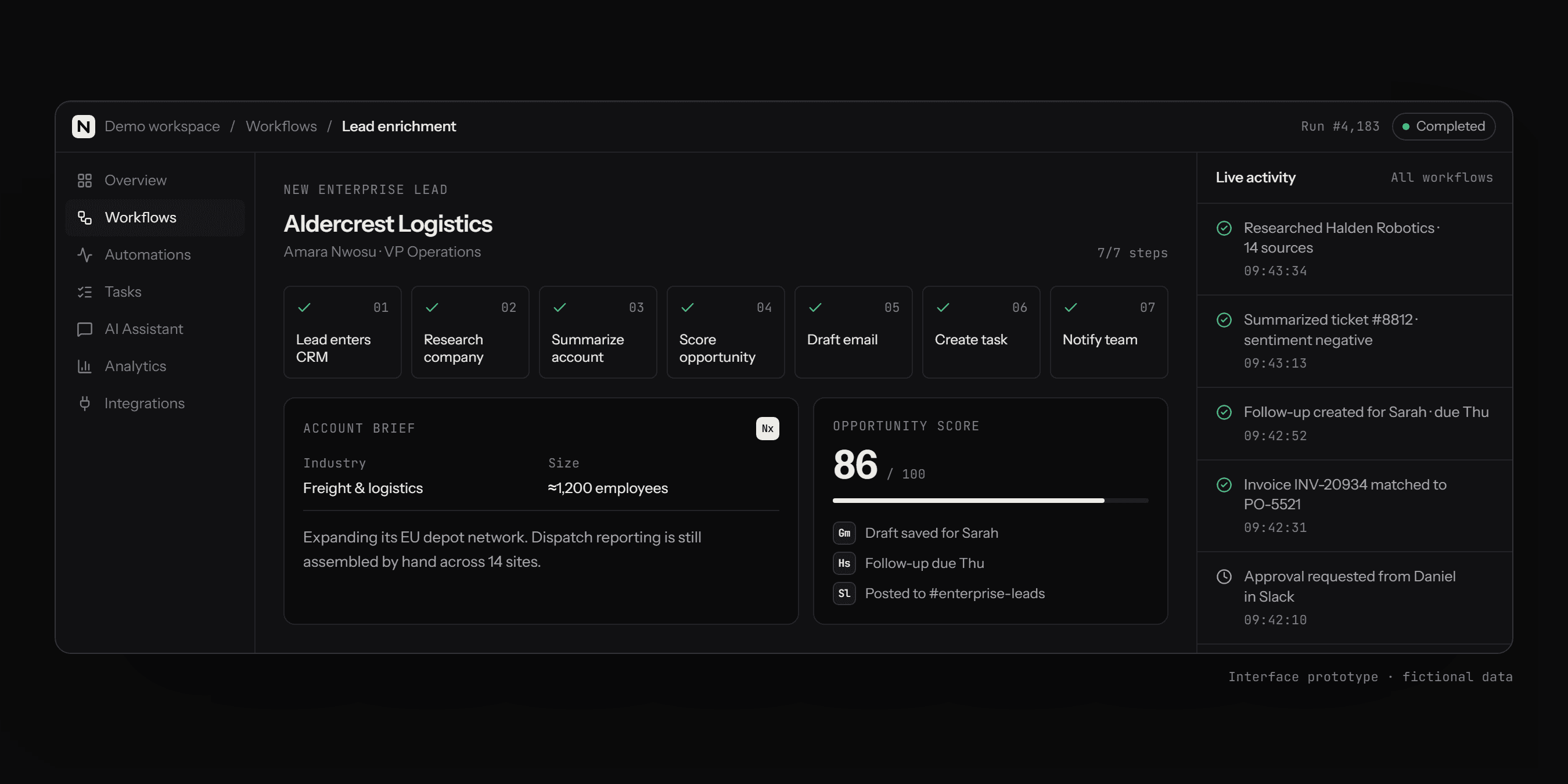Open the Overview sidebar item

point(155,181)
